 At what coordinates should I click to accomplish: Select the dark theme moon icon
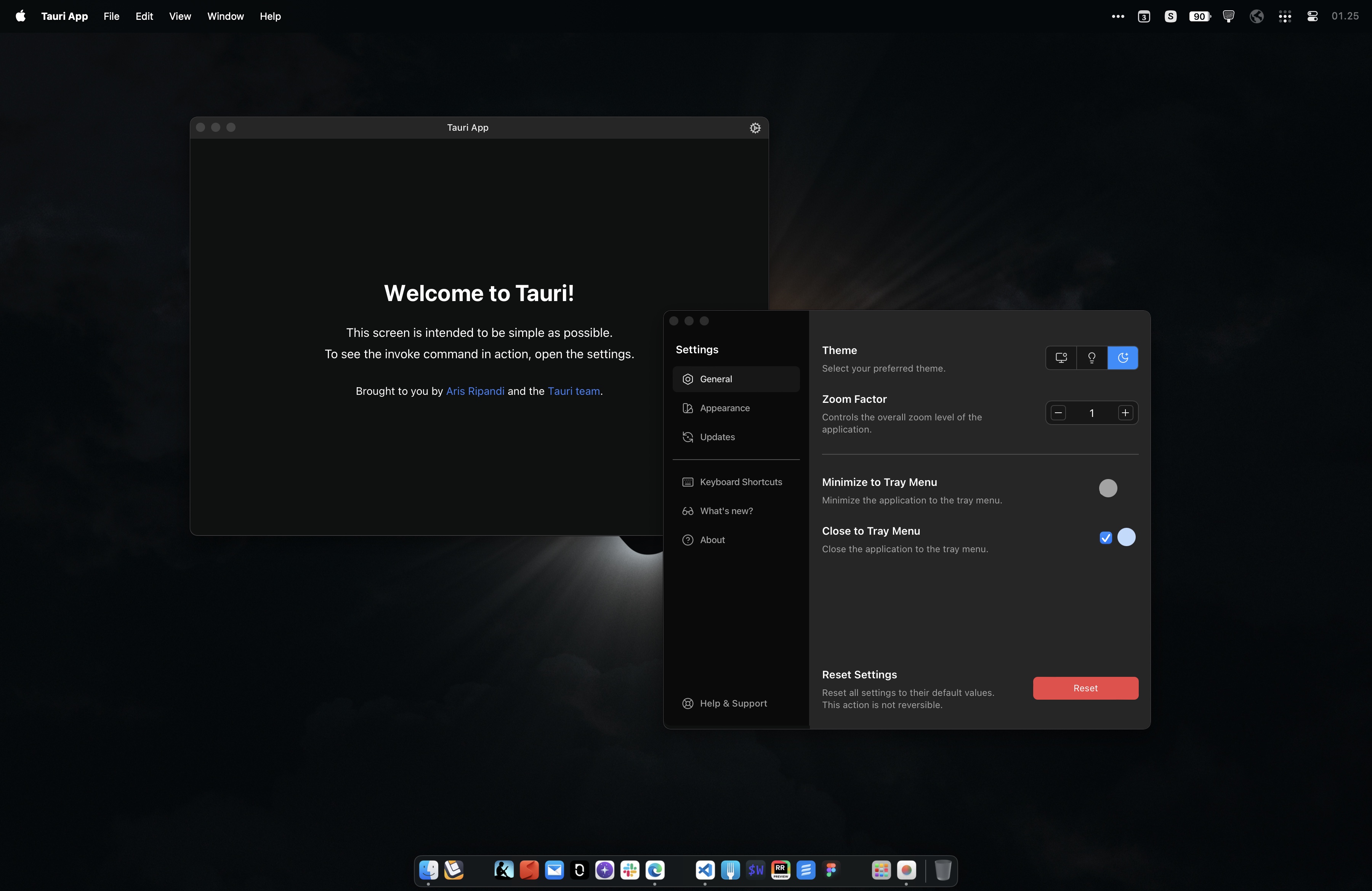click(1122, 358)
